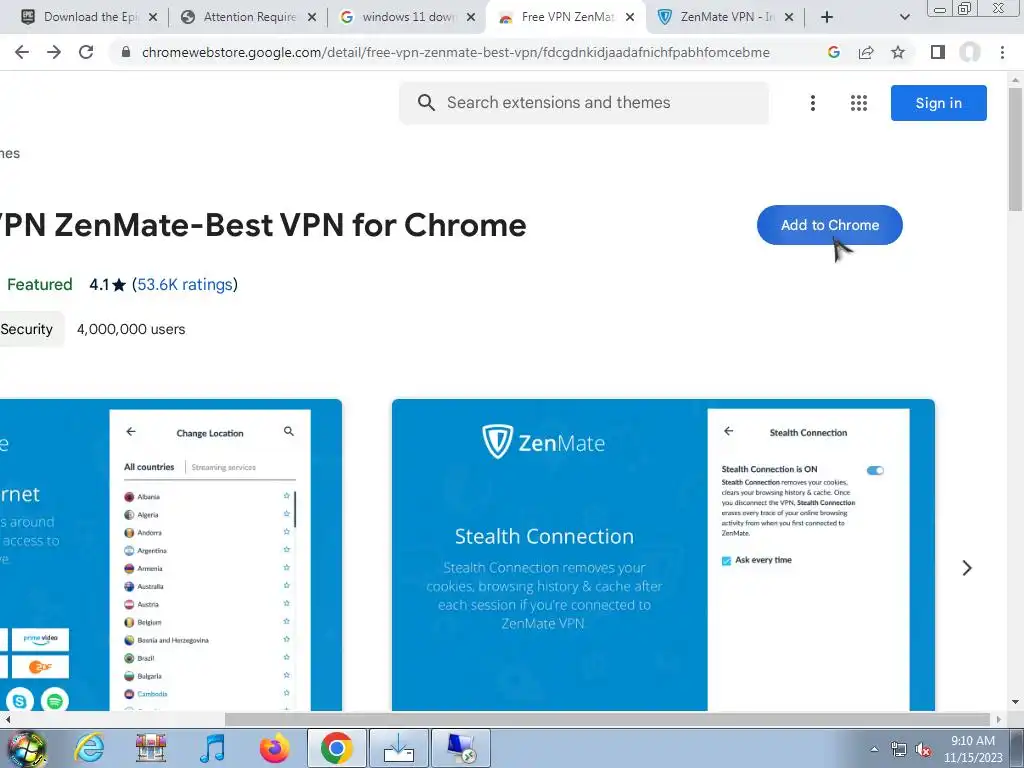Show hidden system tray icons

[874, 749]
